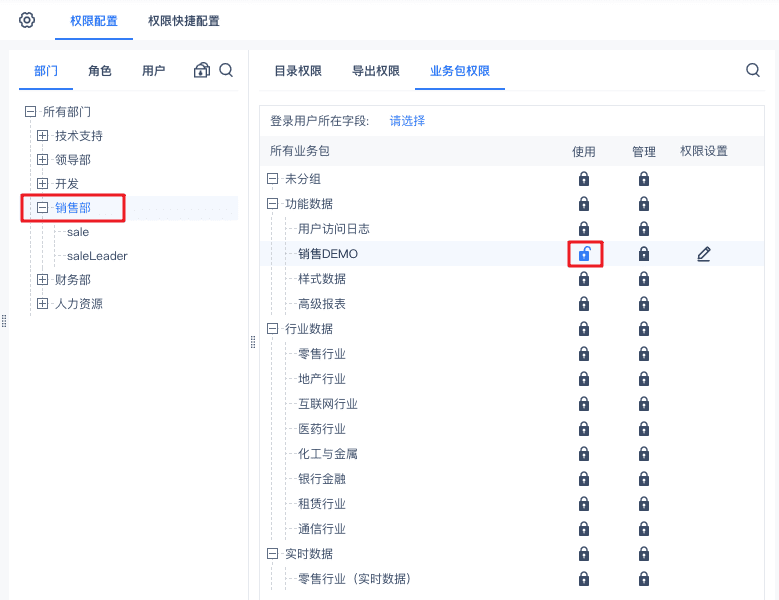The height and width of the screenshot is (600, 779).
Task: Click the panel splitter drag handle
Action: tap(252, 342)
